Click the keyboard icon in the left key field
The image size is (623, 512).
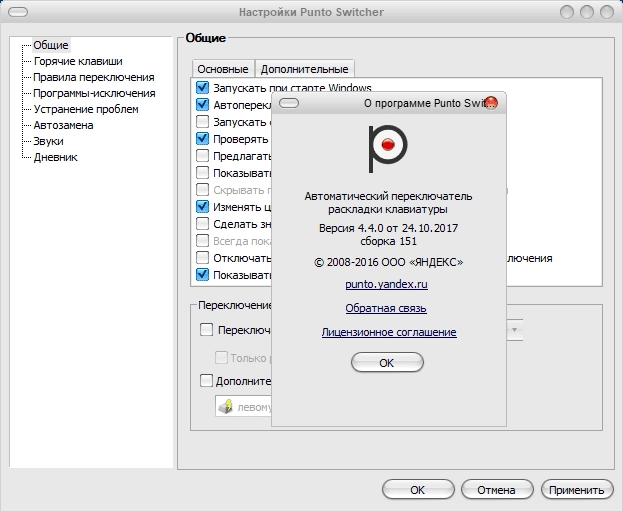pyautogui.click(x=226, y=407)
